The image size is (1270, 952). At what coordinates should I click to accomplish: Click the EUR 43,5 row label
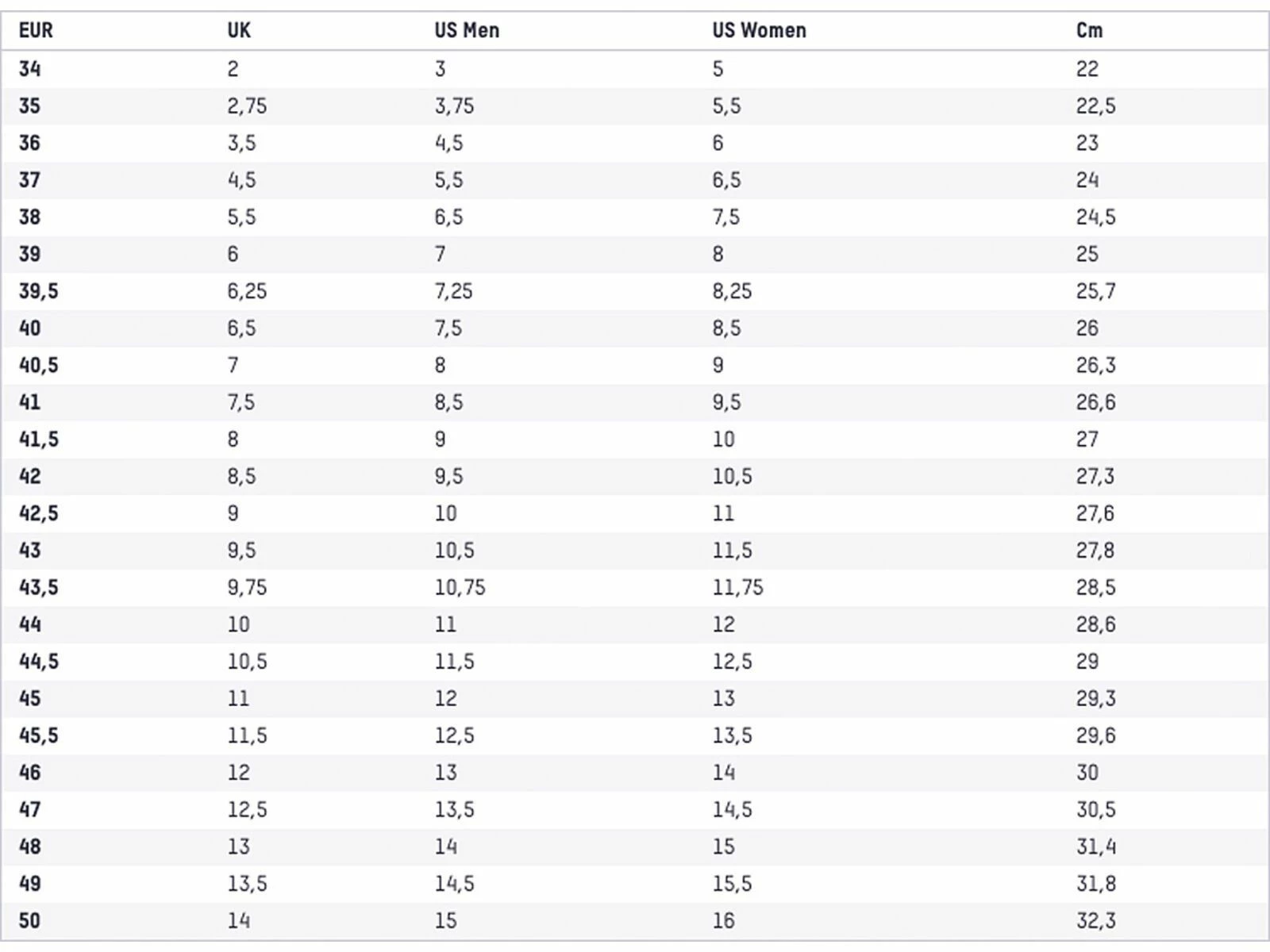point(39,588)
